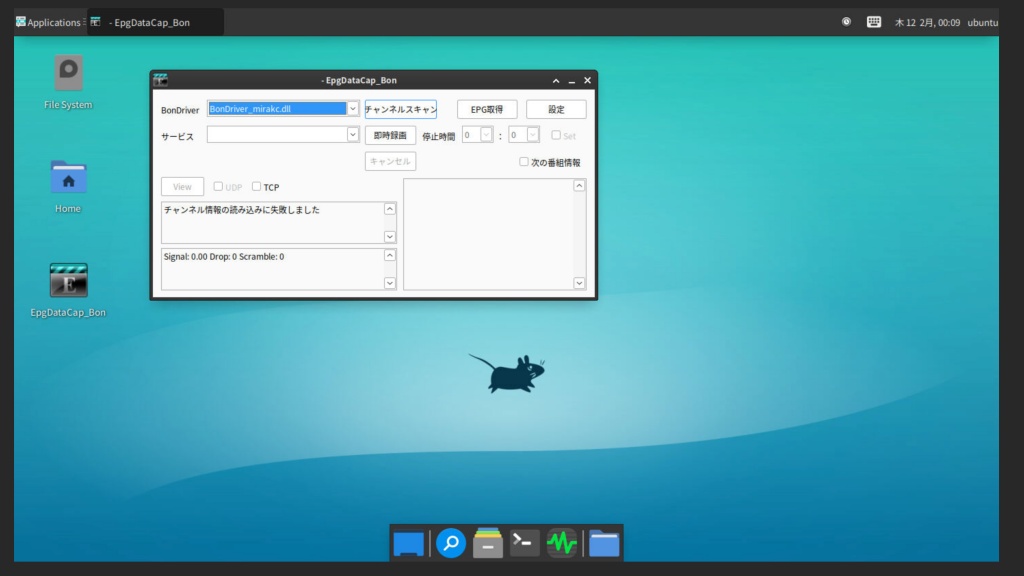Viewport: 1024px width, 576px height.
Task: Launch the terminal from the dock
Action: point(524,543)
